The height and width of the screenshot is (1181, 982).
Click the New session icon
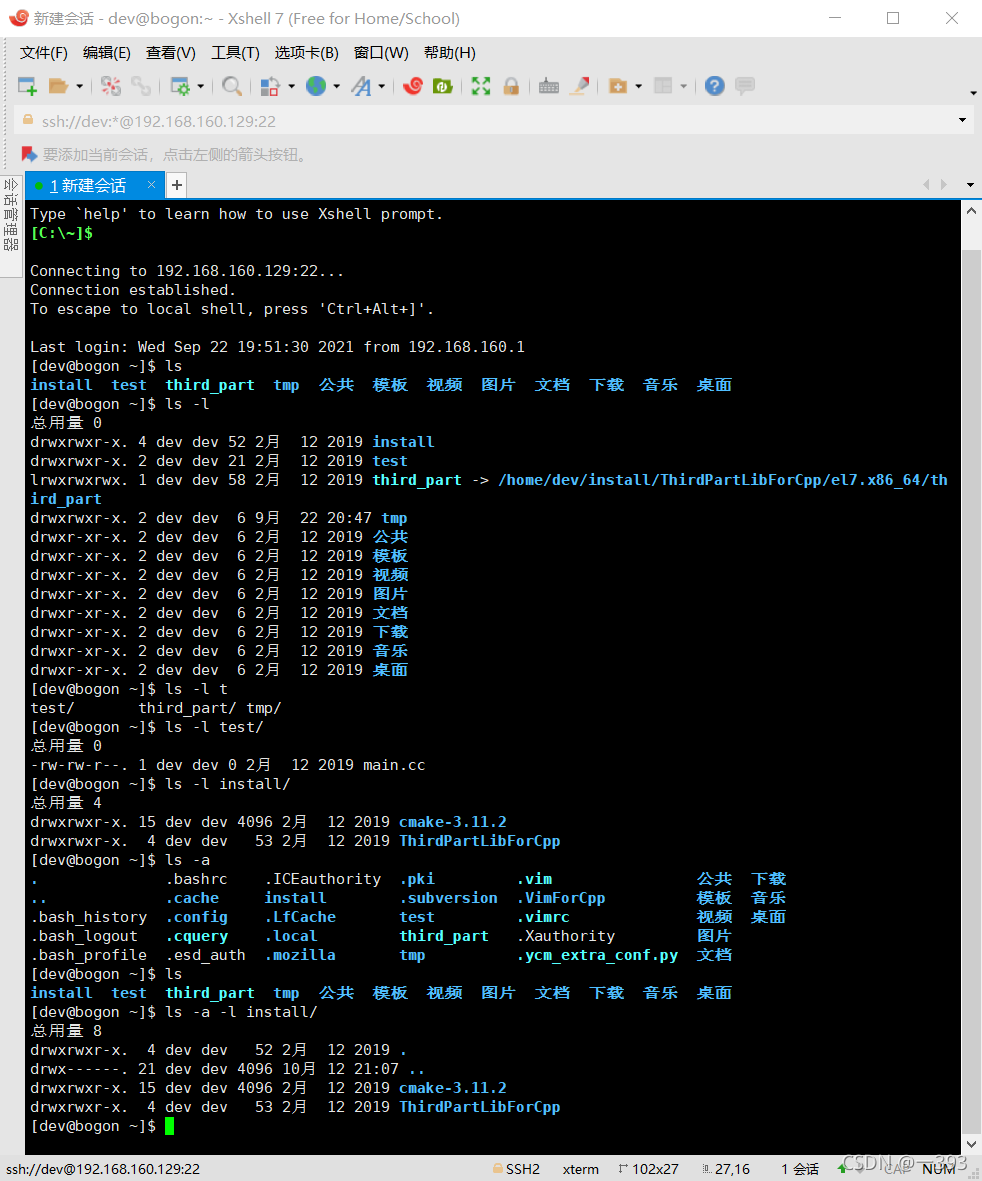[27, 86]
